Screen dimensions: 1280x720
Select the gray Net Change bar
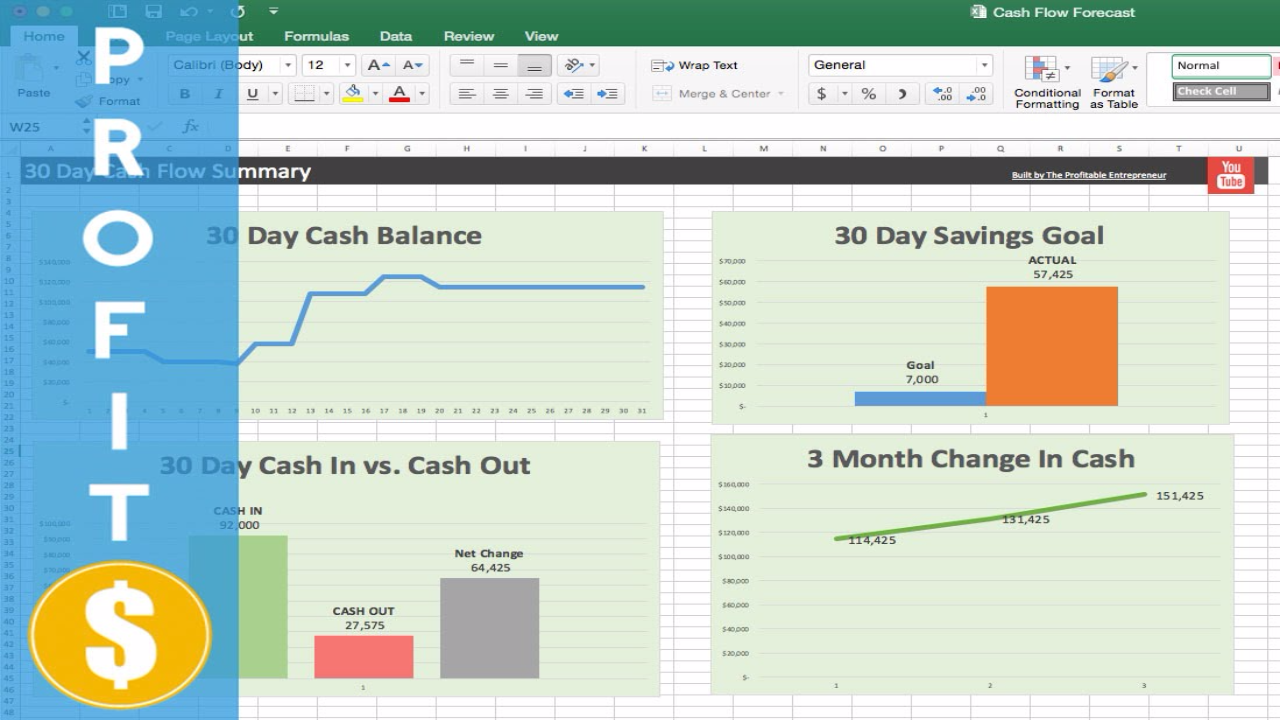point(490,628)
